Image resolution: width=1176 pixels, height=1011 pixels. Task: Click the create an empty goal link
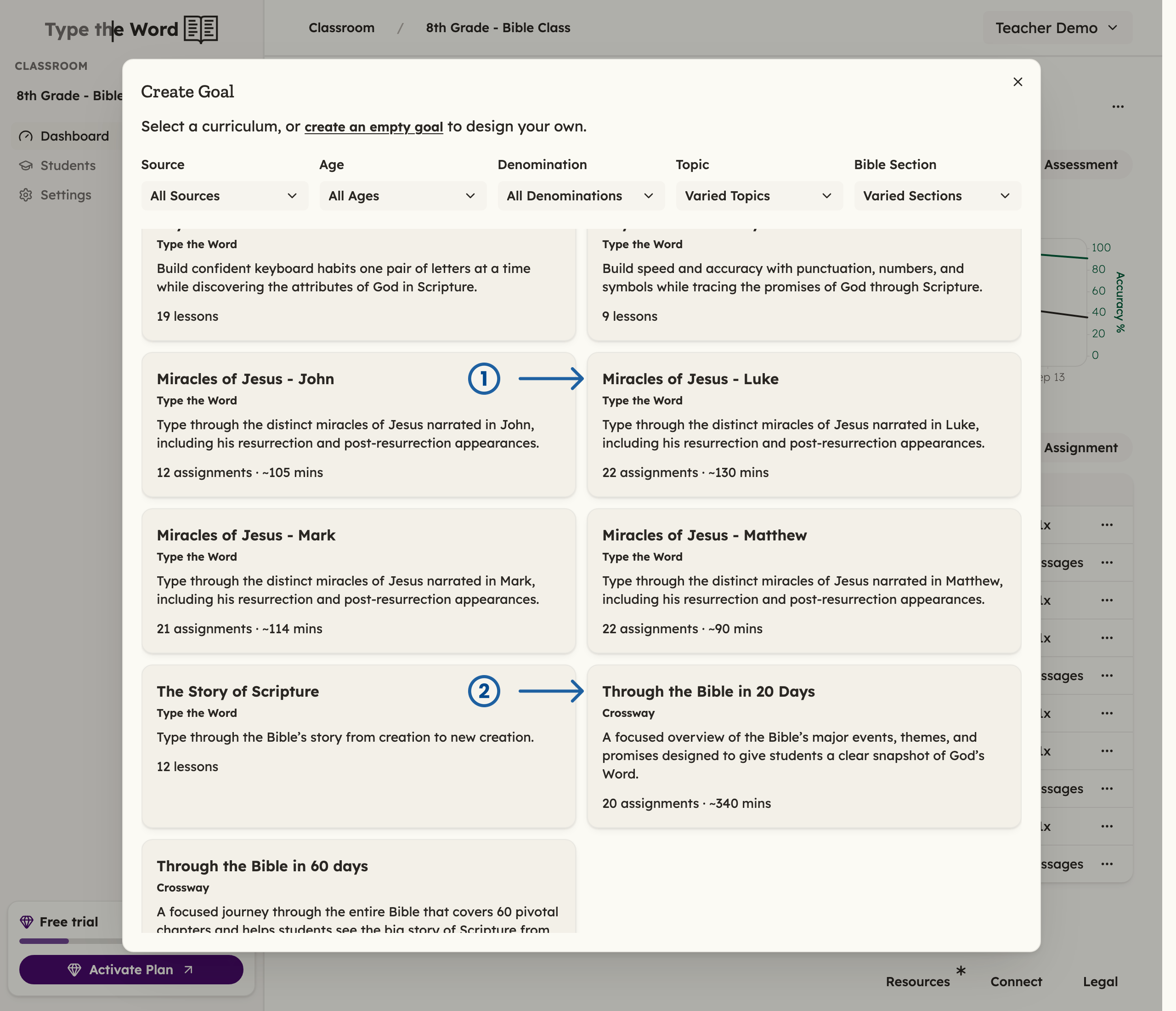373,126
